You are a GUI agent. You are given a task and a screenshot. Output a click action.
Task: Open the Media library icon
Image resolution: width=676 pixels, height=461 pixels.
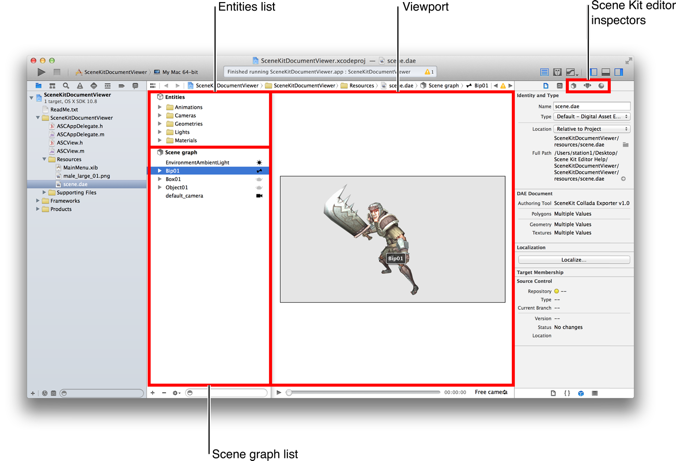point(595,393)
